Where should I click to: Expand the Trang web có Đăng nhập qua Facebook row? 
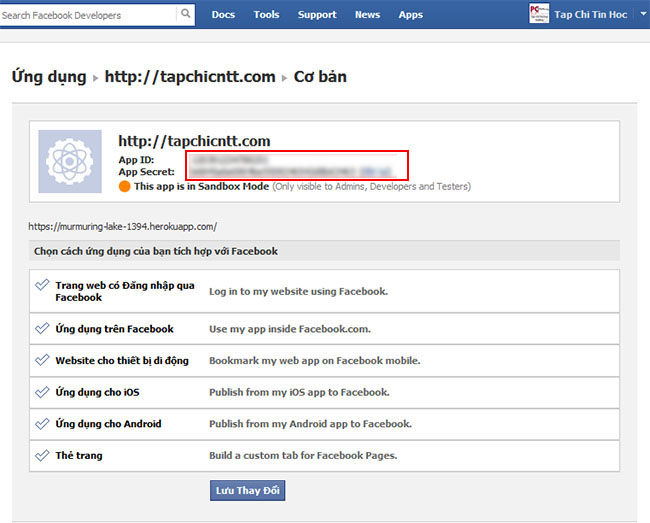[x=325, y=291]
